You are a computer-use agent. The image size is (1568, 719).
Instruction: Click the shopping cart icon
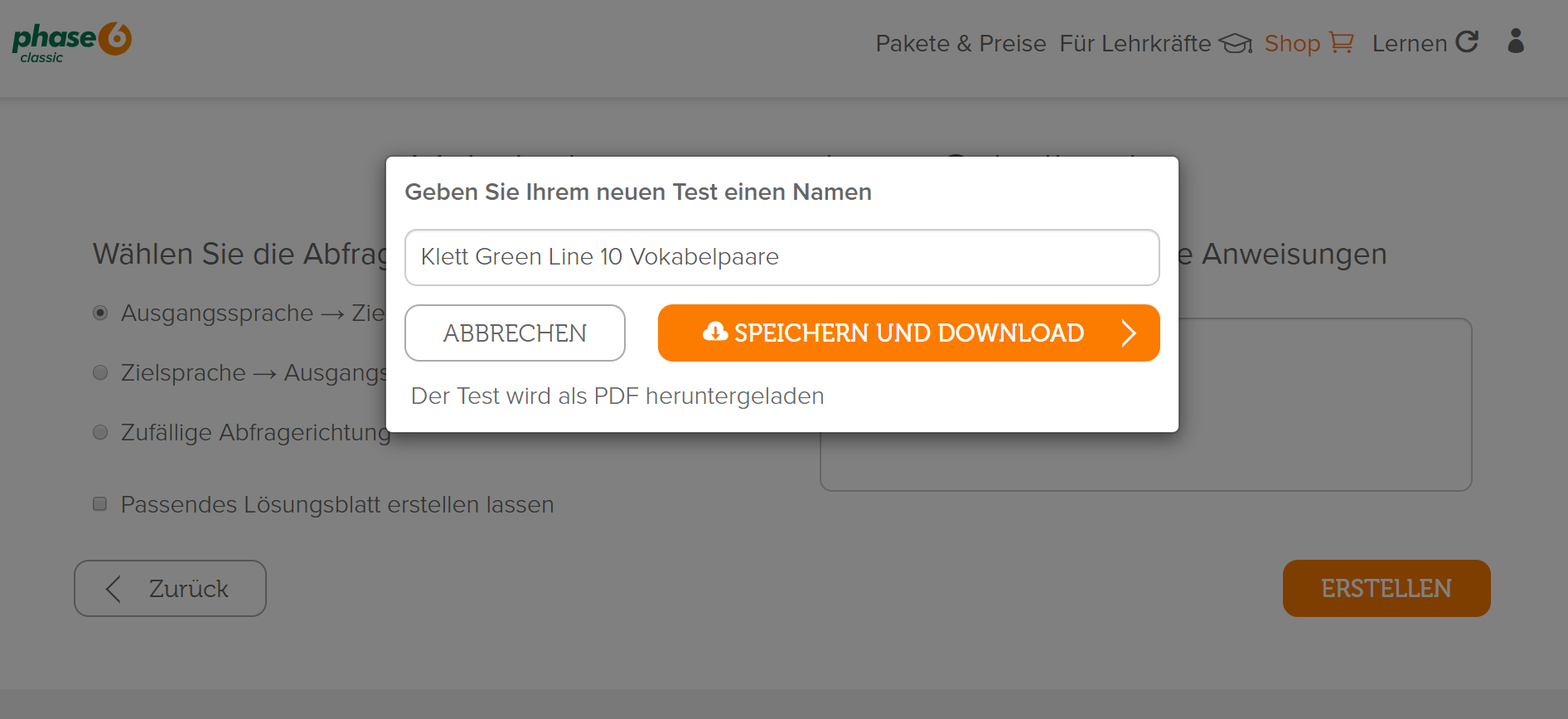point(1341,42)
